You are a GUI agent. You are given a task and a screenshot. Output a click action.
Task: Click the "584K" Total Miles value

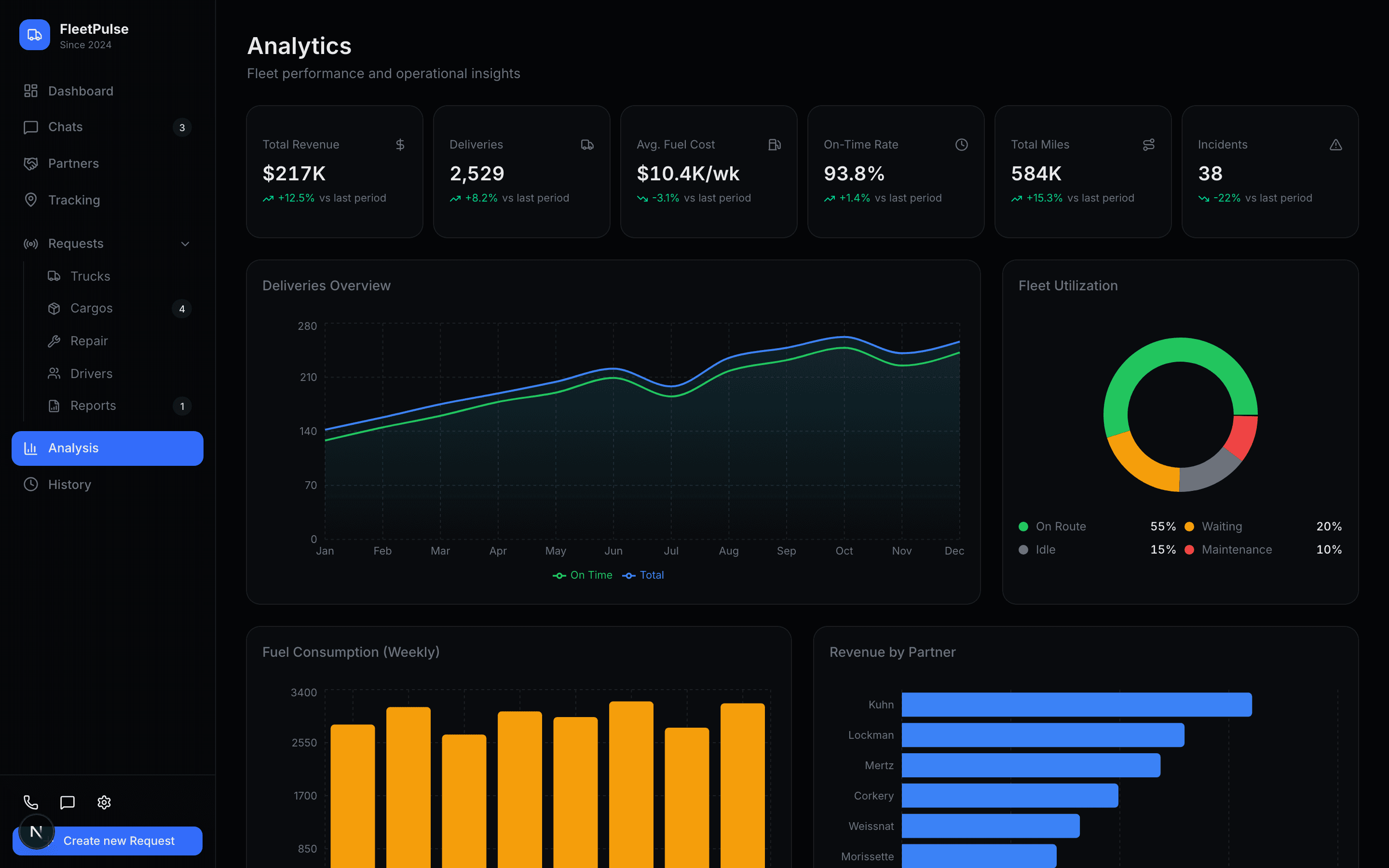pos(1036,174)
